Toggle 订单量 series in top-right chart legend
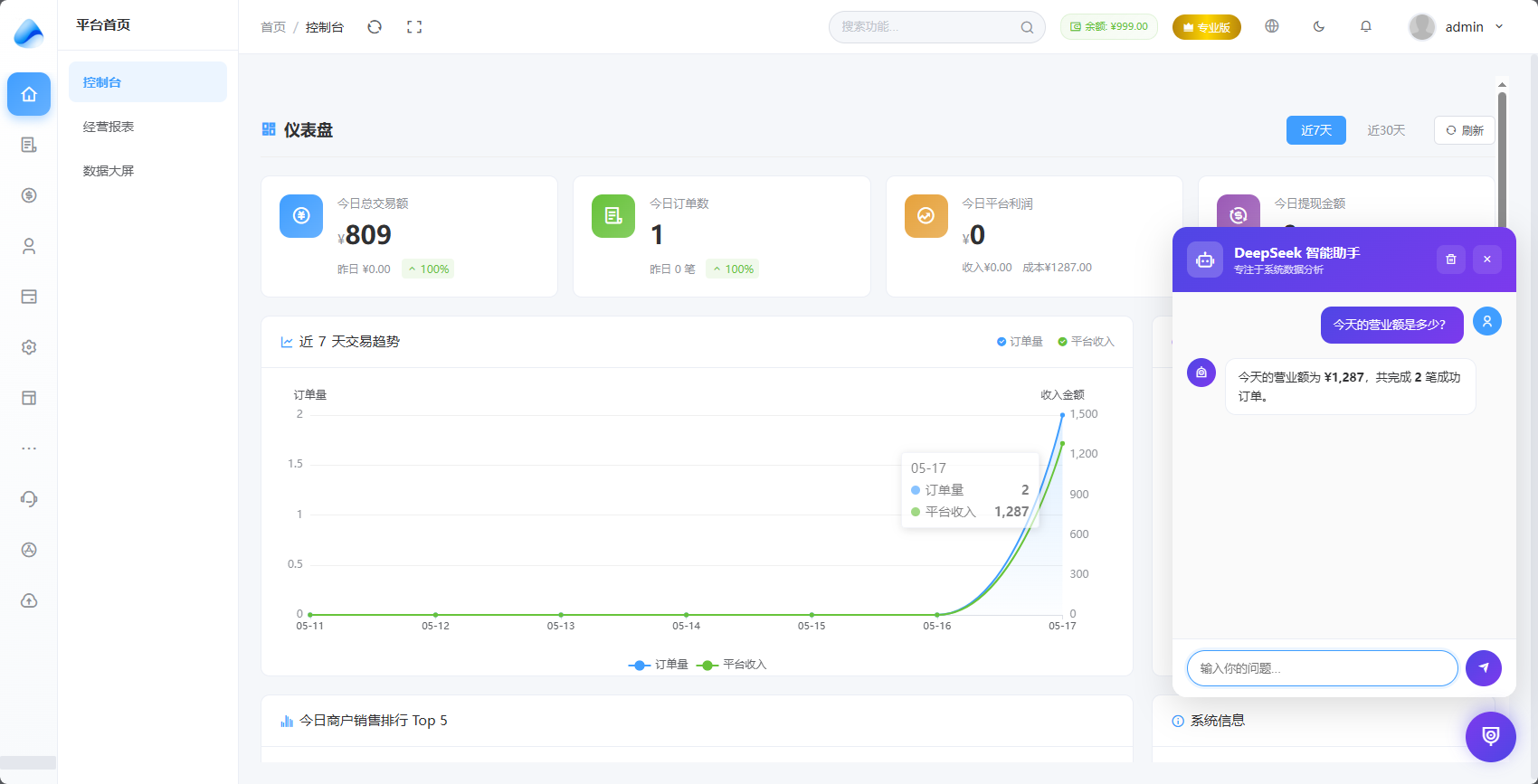The width and height of the screenshot is (1538, 784). [x=1020, y=342]
